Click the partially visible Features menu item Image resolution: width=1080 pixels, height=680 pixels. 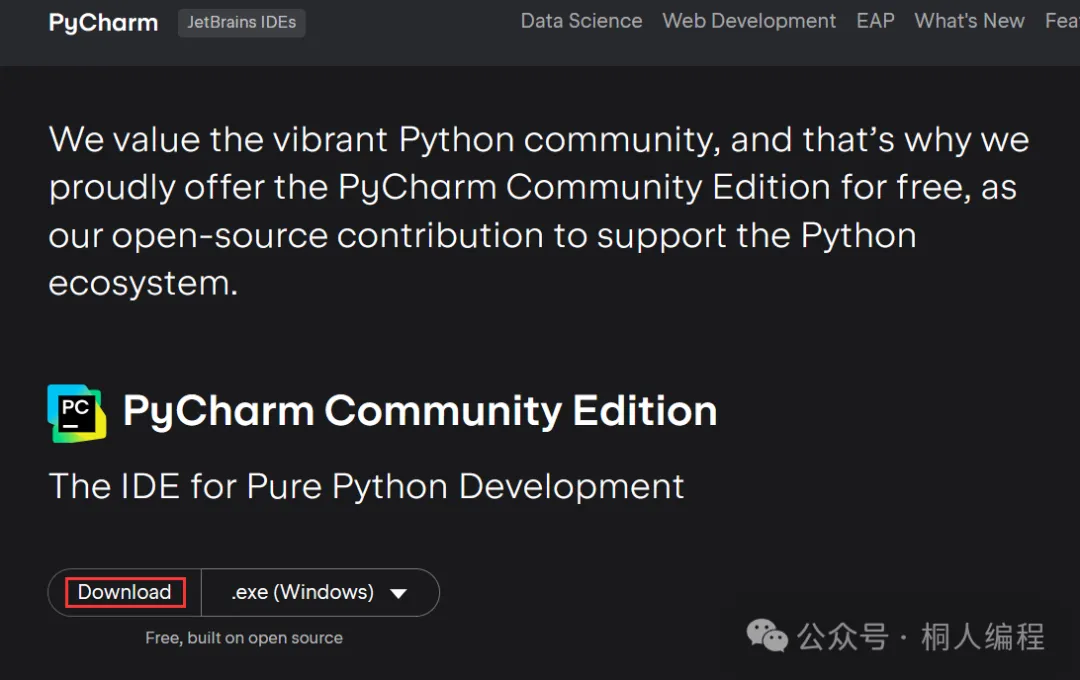[x=1062, y=21]
